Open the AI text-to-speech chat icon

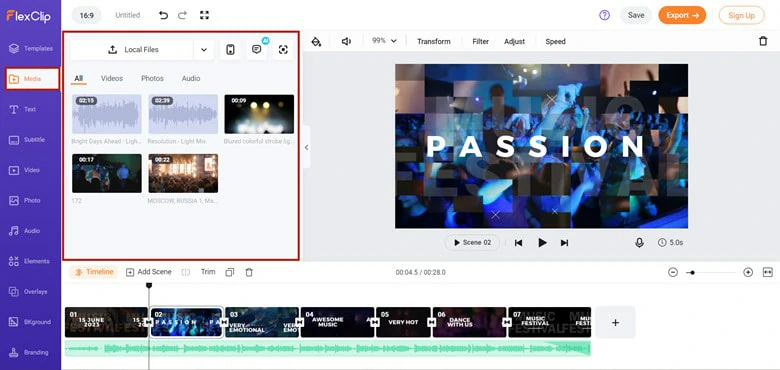tap(257, 50)
